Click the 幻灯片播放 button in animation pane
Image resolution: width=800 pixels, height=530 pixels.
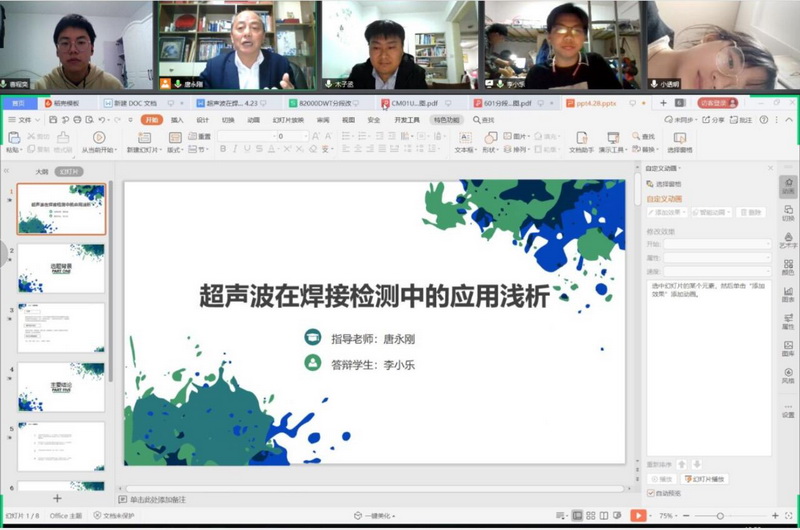click(705, 479)
